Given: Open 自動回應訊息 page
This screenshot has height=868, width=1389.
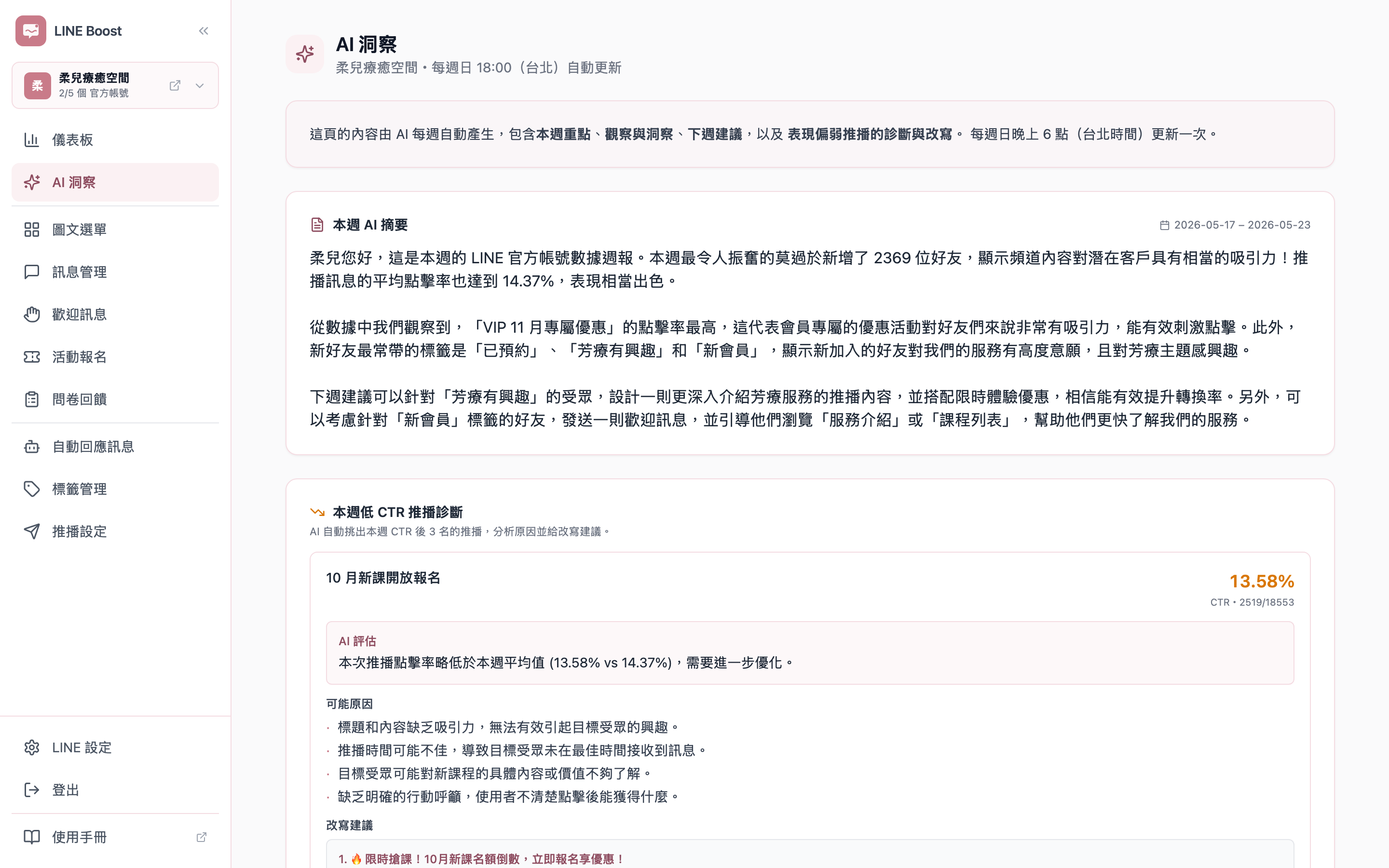Looking at the screenshot, I should [115, 447].
